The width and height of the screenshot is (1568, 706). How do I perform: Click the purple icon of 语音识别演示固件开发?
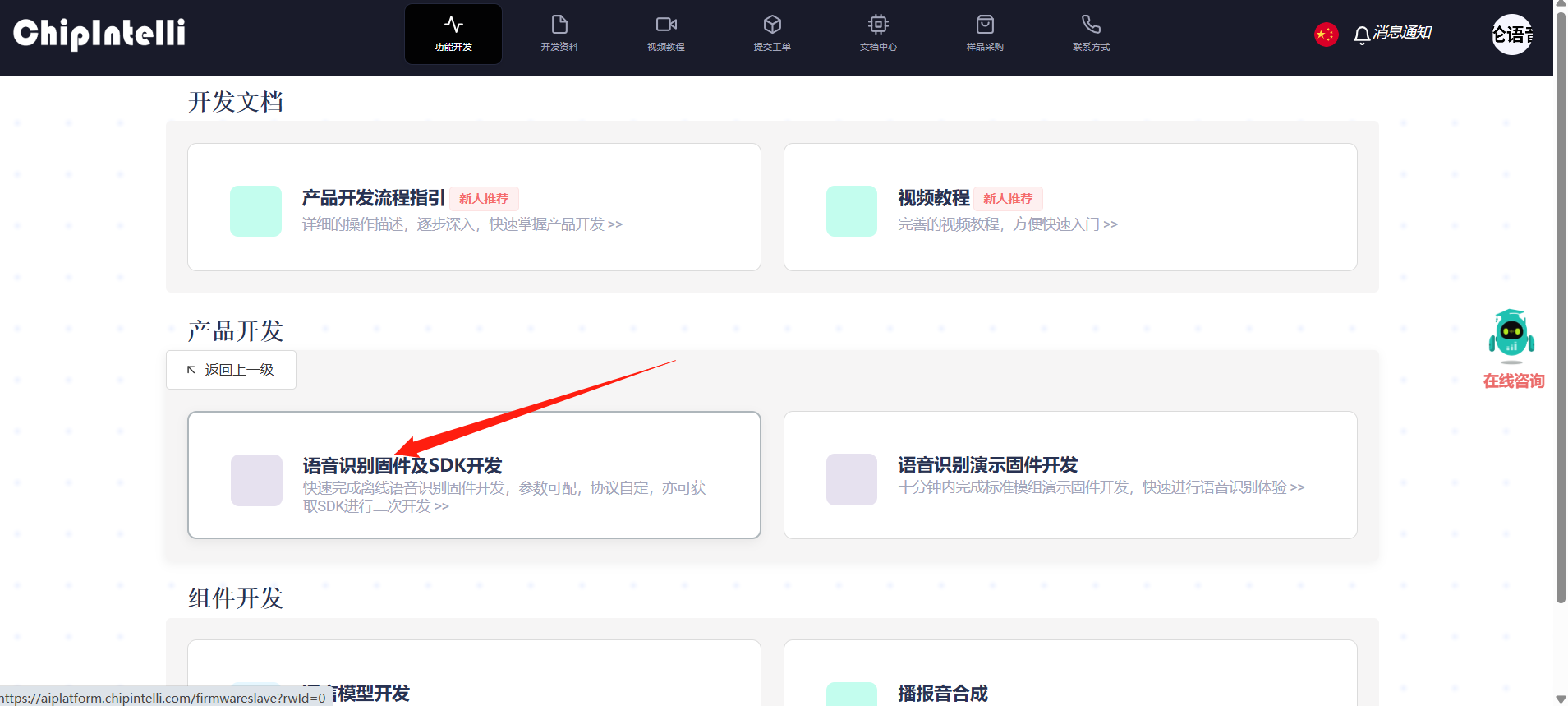852,479
